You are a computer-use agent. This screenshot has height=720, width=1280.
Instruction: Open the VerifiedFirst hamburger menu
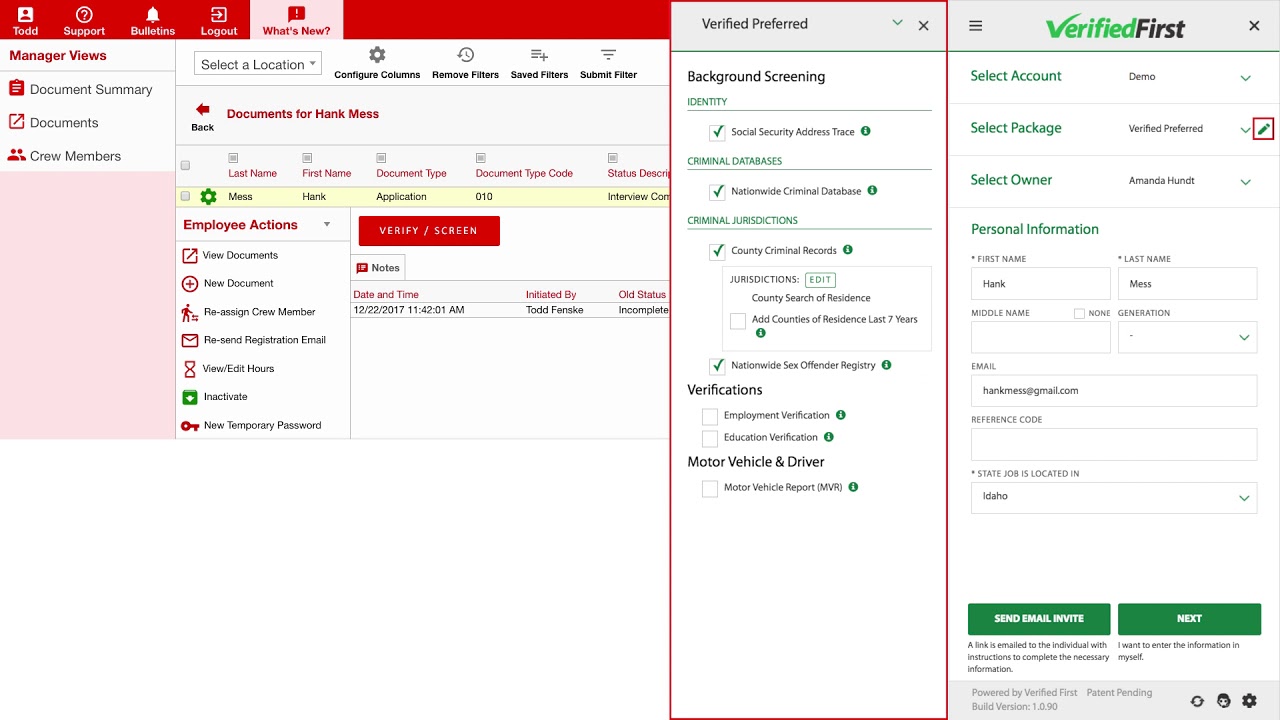pyautogui.click(x=976, y=26)
